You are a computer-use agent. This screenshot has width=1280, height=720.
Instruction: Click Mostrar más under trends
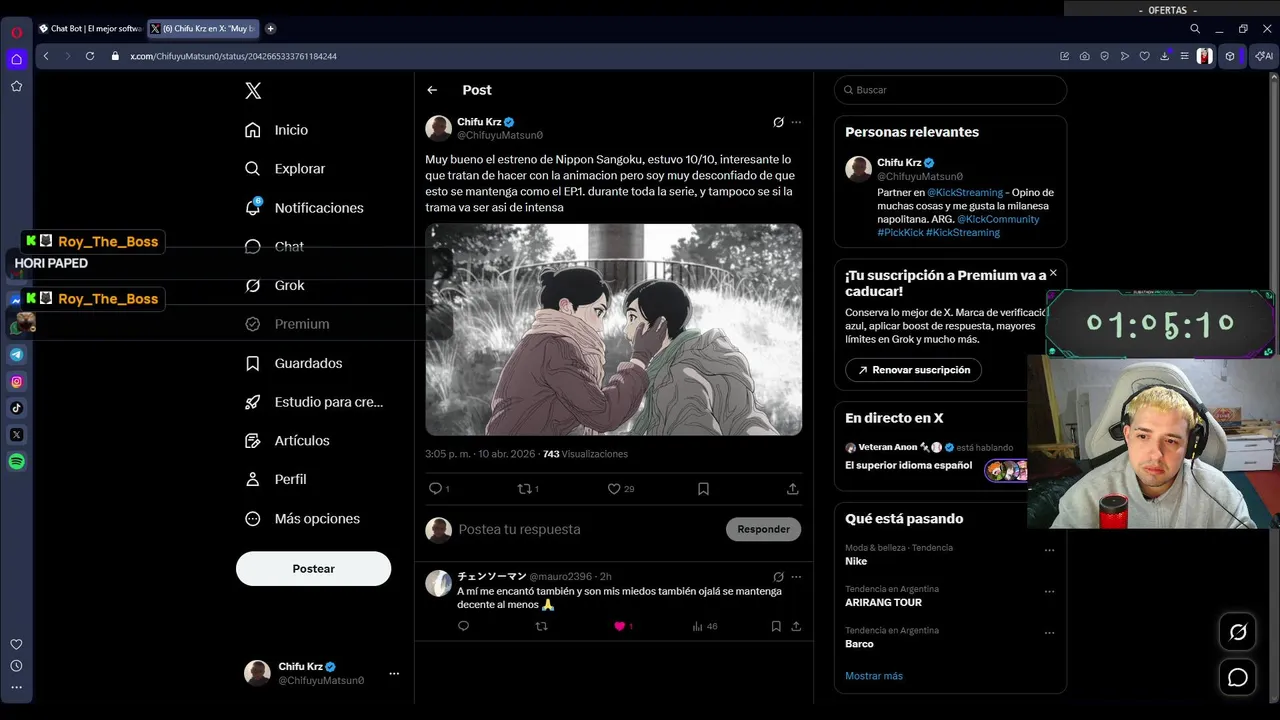coord(873,676)
